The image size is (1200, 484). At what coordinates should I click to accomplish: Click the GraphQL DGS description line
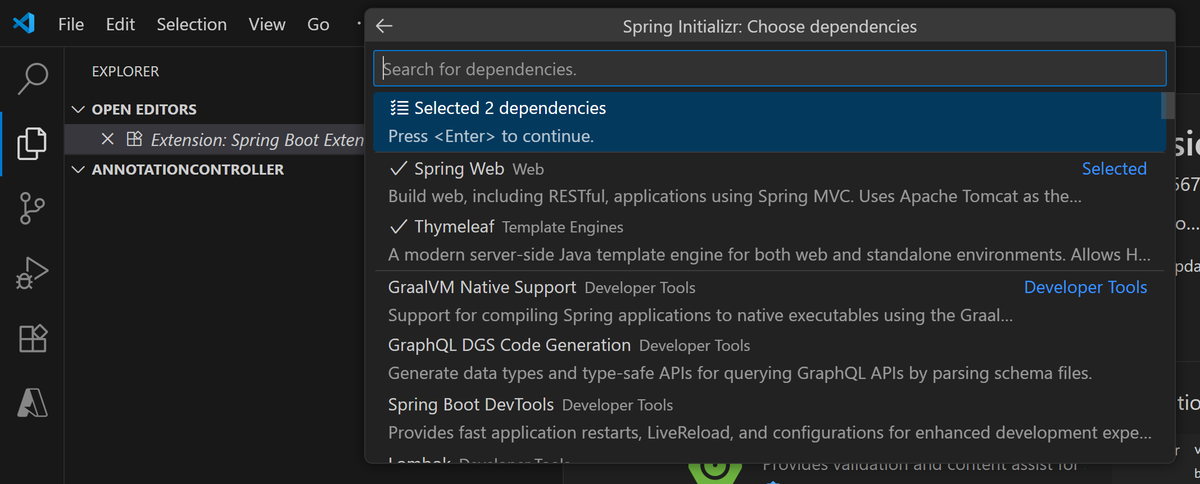(x=740, y=373)
